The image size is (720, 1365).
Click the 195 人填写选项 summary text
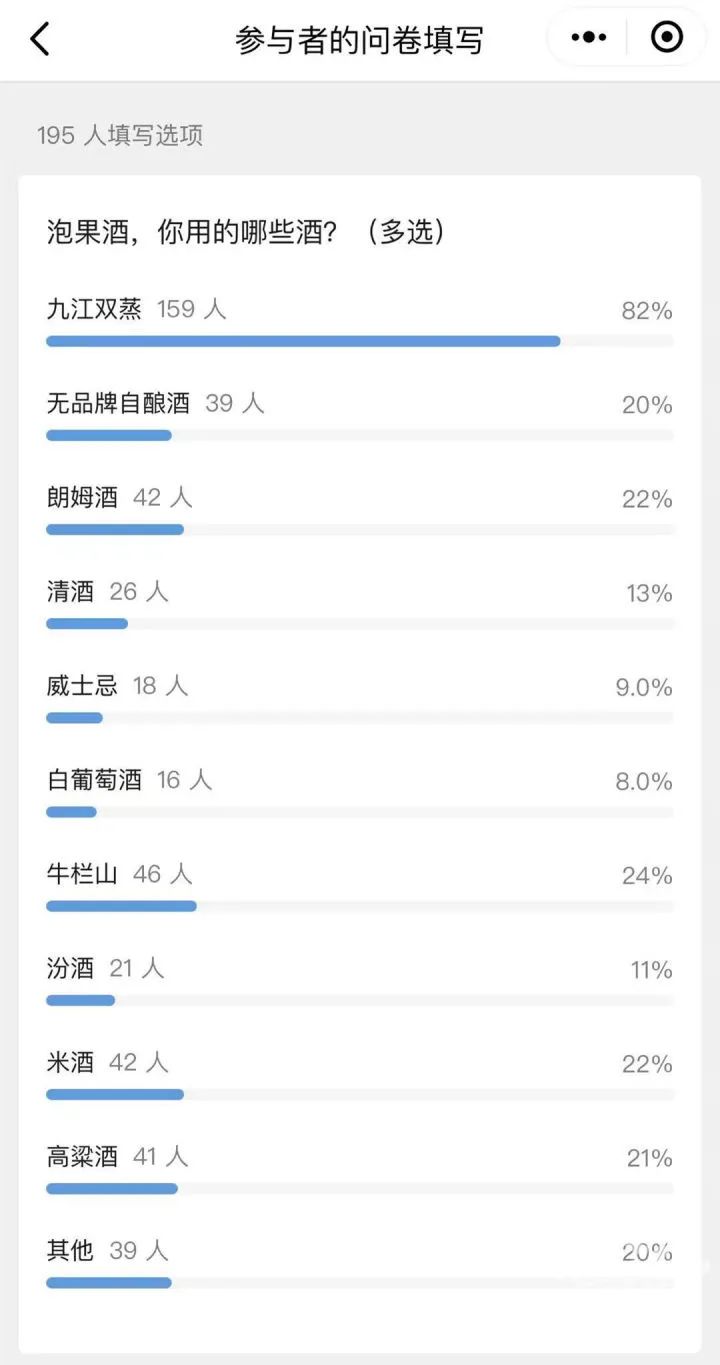click(x=120, y=135)
